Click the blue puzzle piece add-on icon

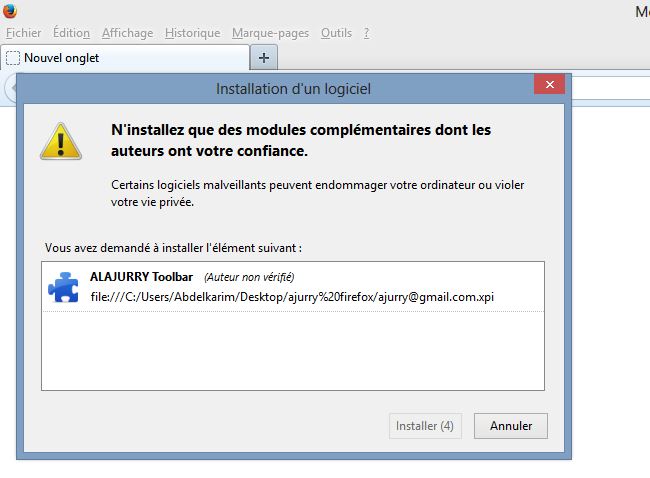point(63,287)
